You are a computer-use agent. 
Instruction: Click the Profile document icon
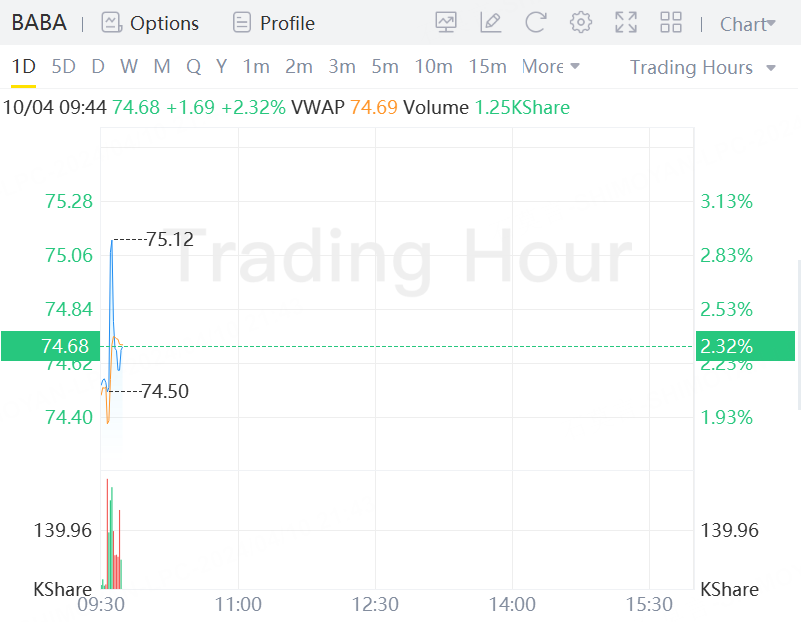coord(242,23)
